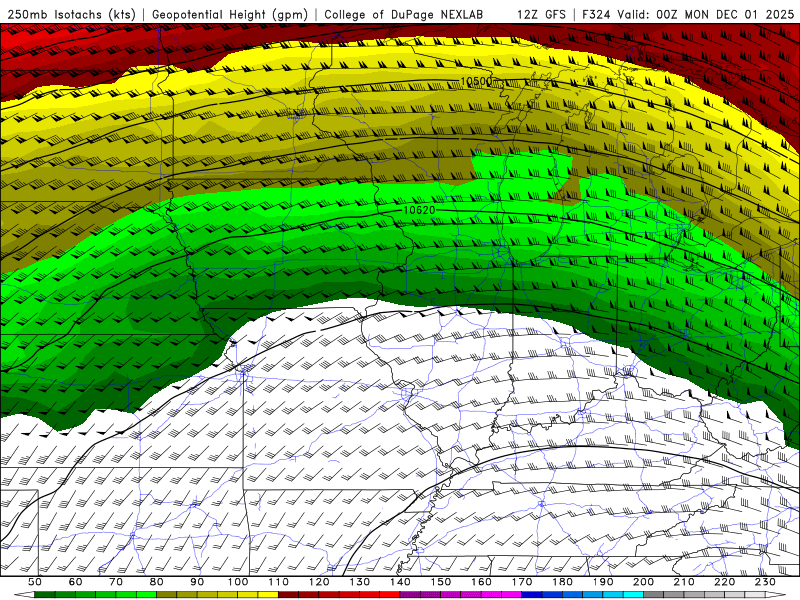Viewport: 800px width, 600px height.
Task: Click the '190' value on the color scale
Action: click(x=604, y=582)
